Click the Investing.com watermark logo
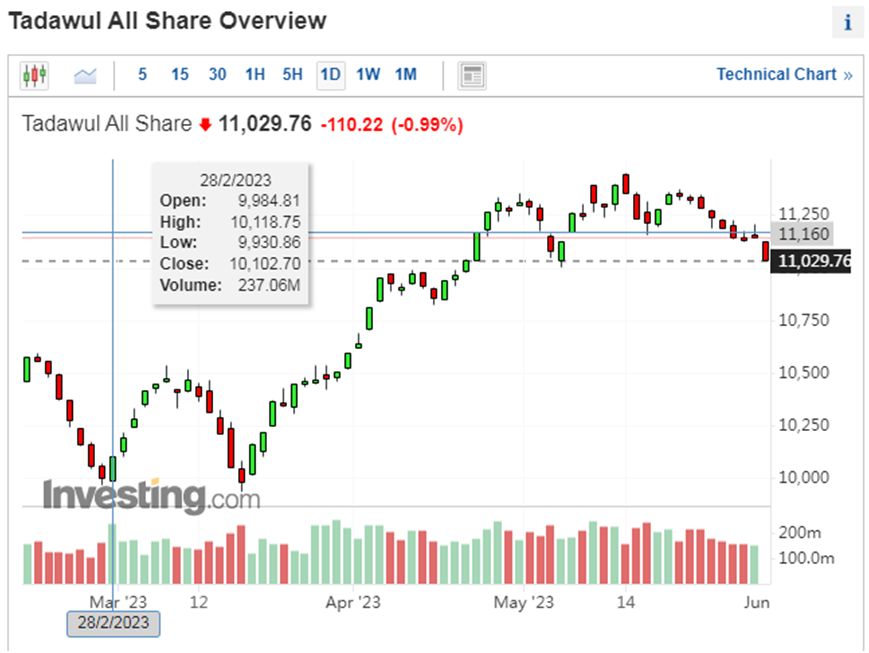Screen dimensions: 869x653 151,495
